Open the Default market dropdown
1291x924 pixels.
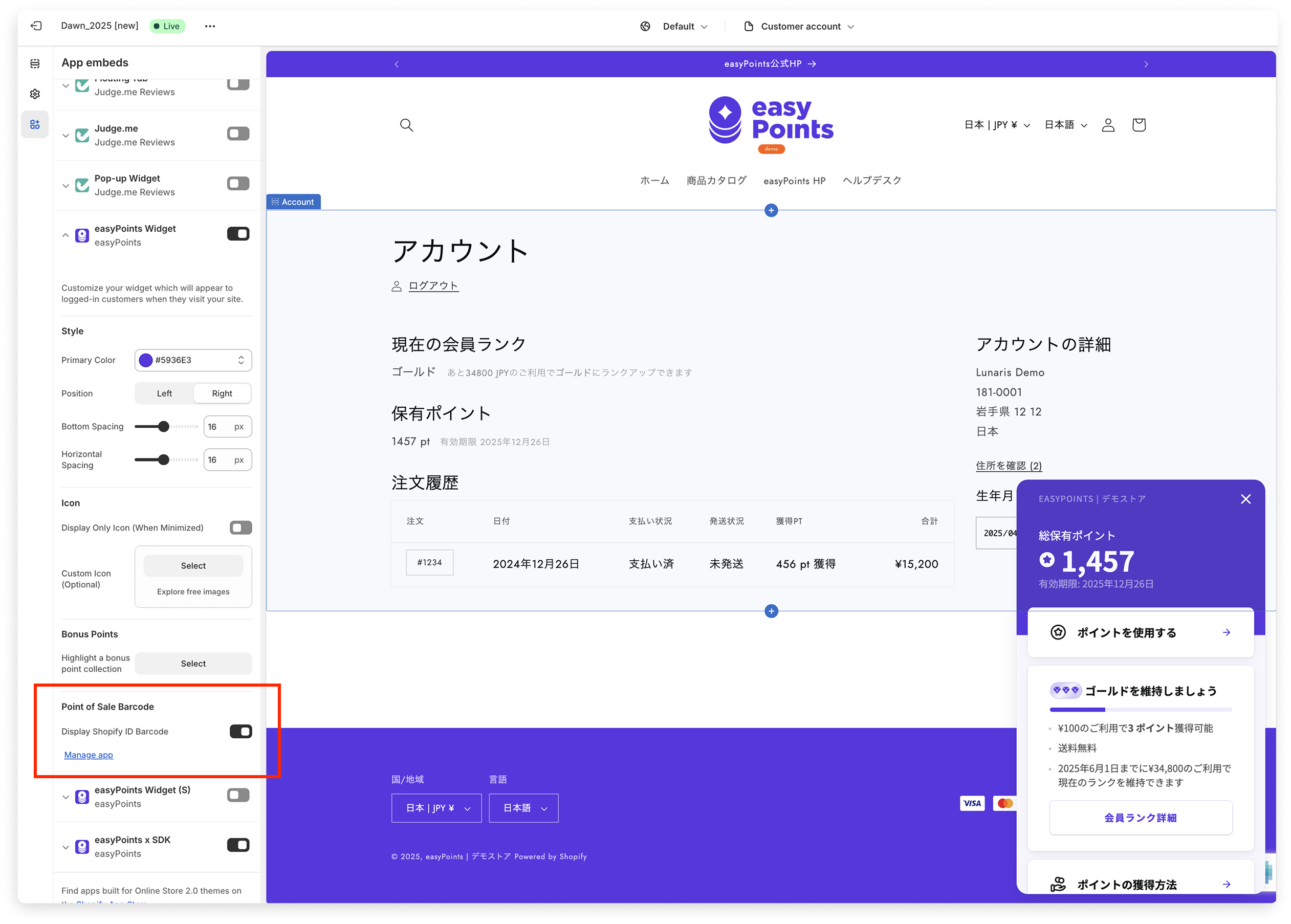(685, 26)
